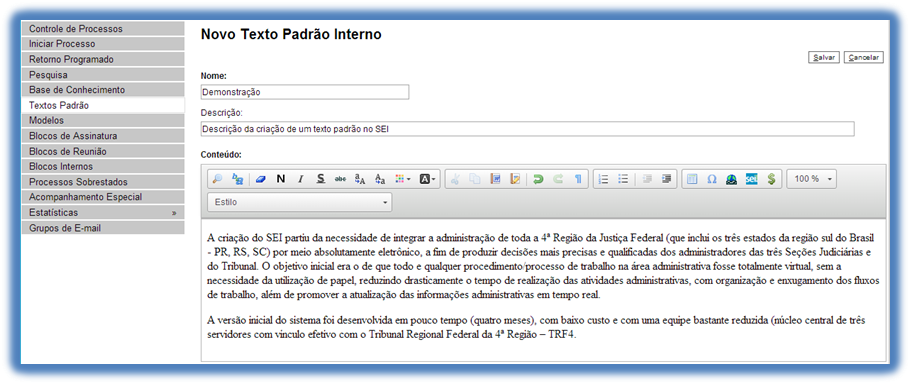Toggle bold (N) formatting
The height and width of the screenshot is (384, 910).
[x=280, y=179]
